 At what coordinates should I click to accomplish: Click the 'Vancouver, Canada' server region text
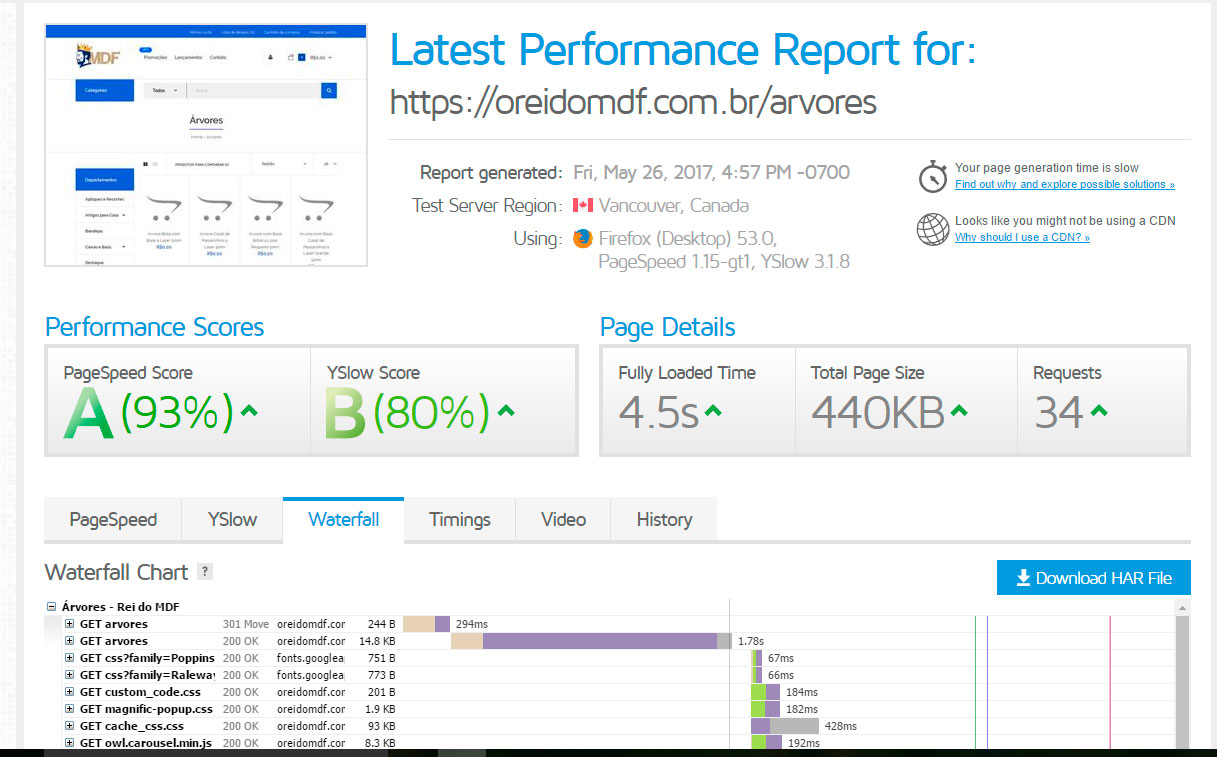(x=673, y=206)
